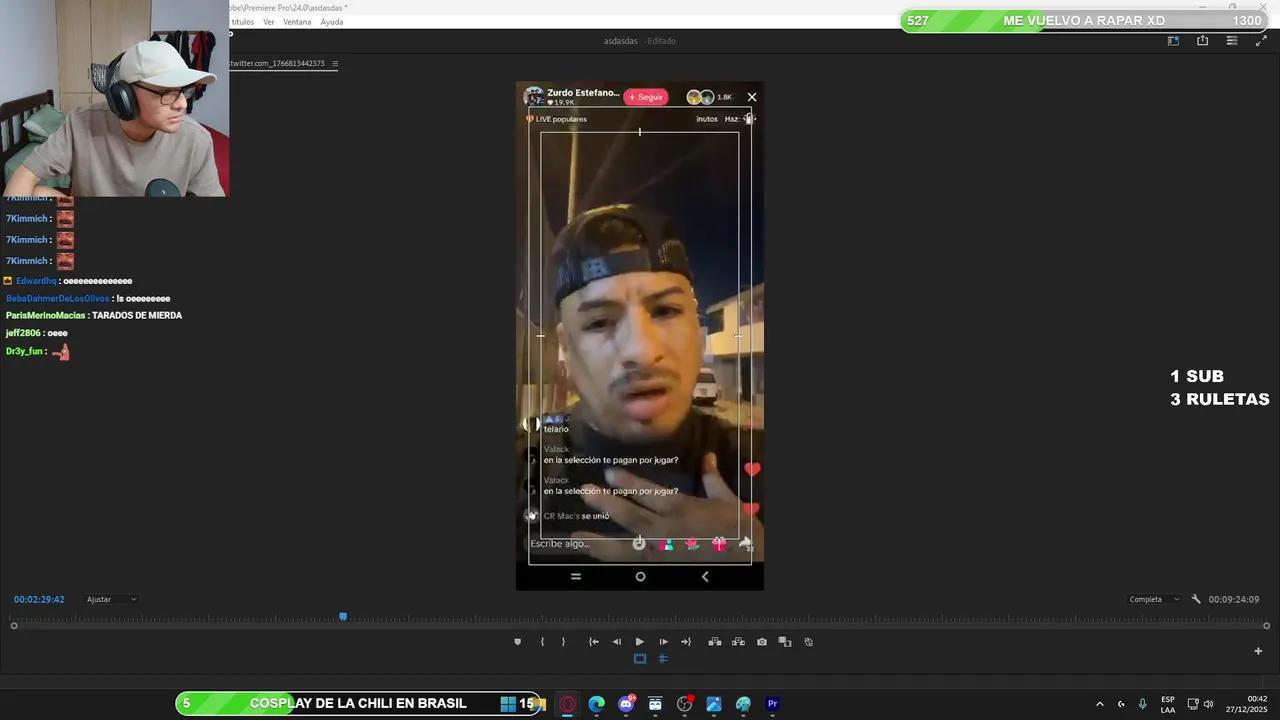1280x720 pixels.
Task: Open the program monitor settings wrench icon
Action: (x=1196, y=599)
